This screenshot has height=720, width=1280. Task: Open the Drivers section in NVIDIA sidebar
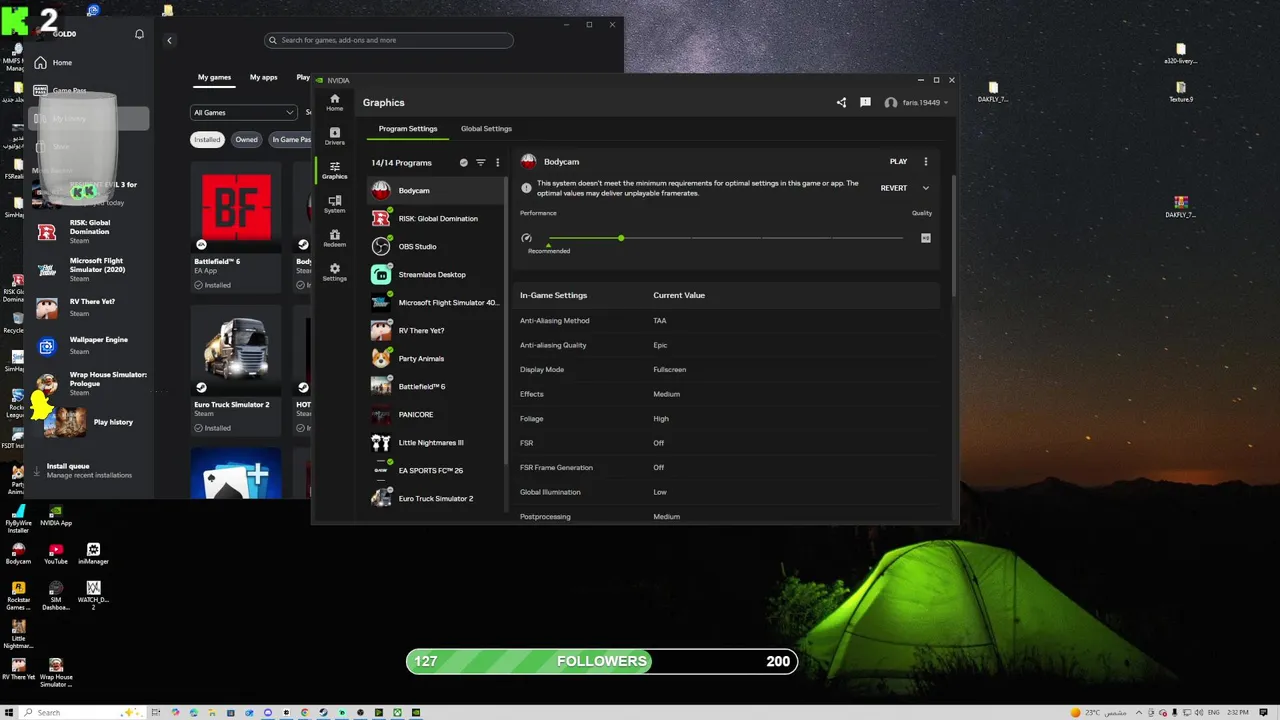pyautogui.click(x=334, y=136)
